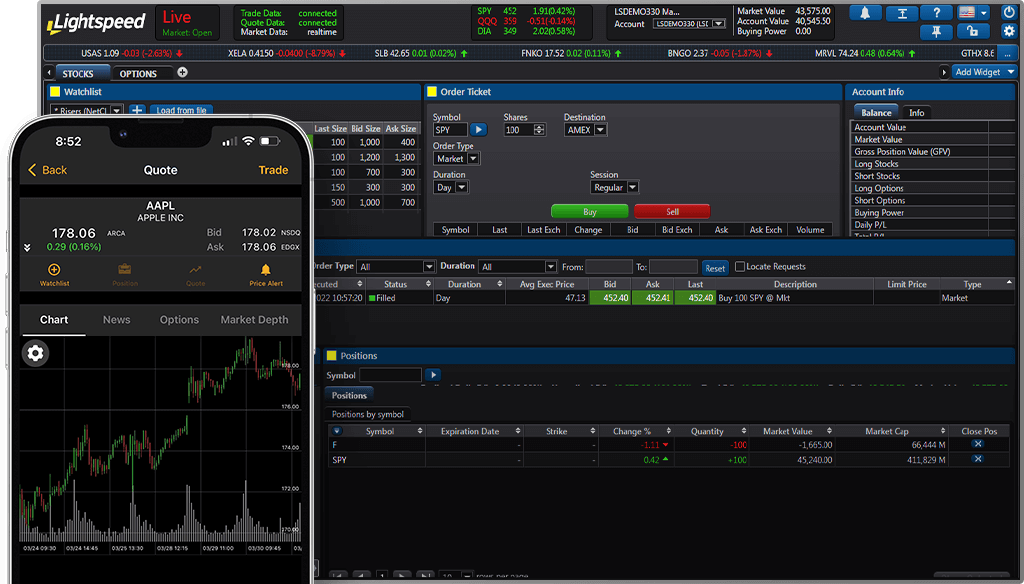
Task: Tap the Watchlist plus icon on the phone
Action: [x=53, y=268]
